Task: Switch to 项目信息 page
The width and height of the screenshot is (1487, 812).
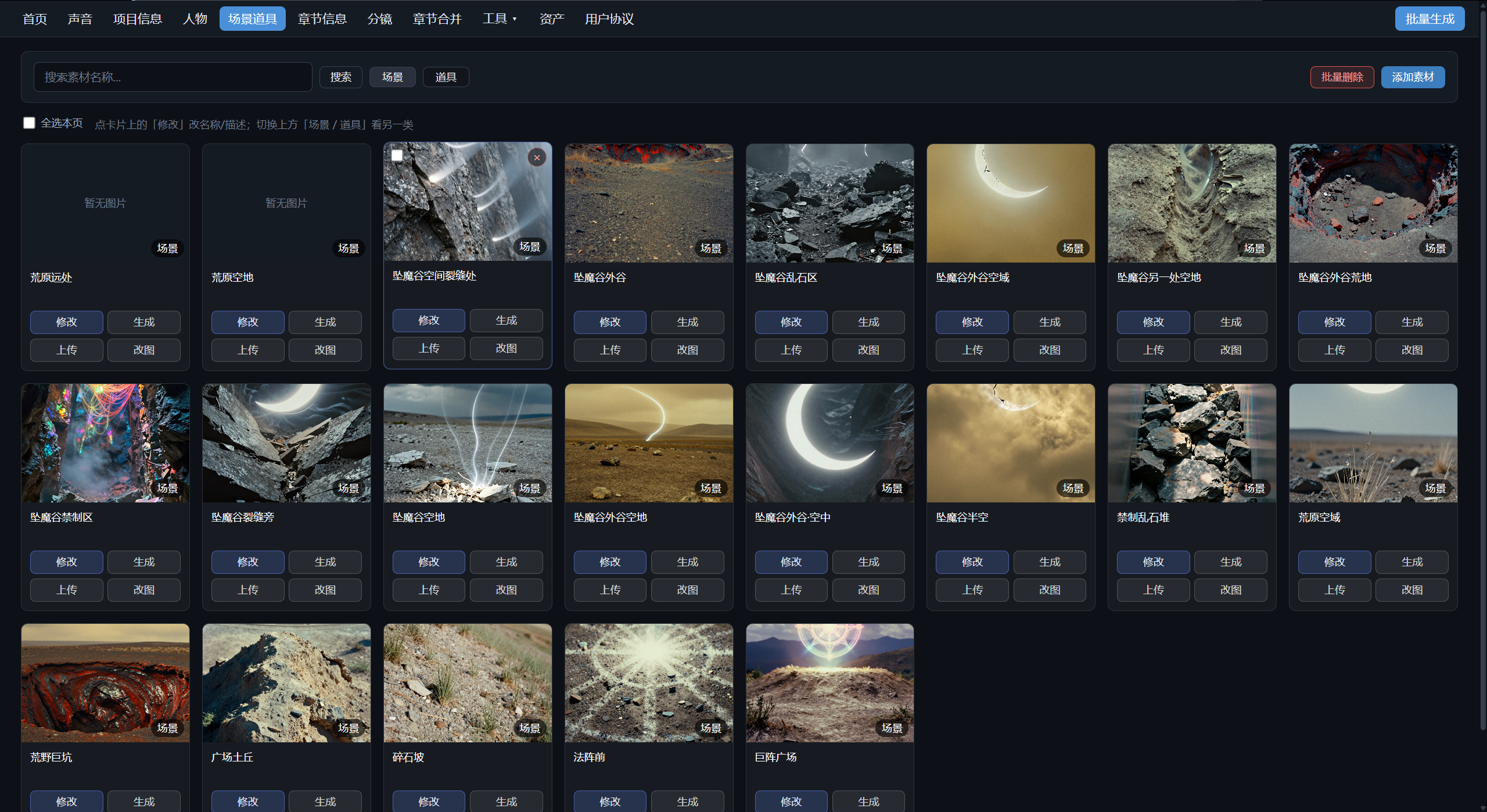Action: coord(137,19)
